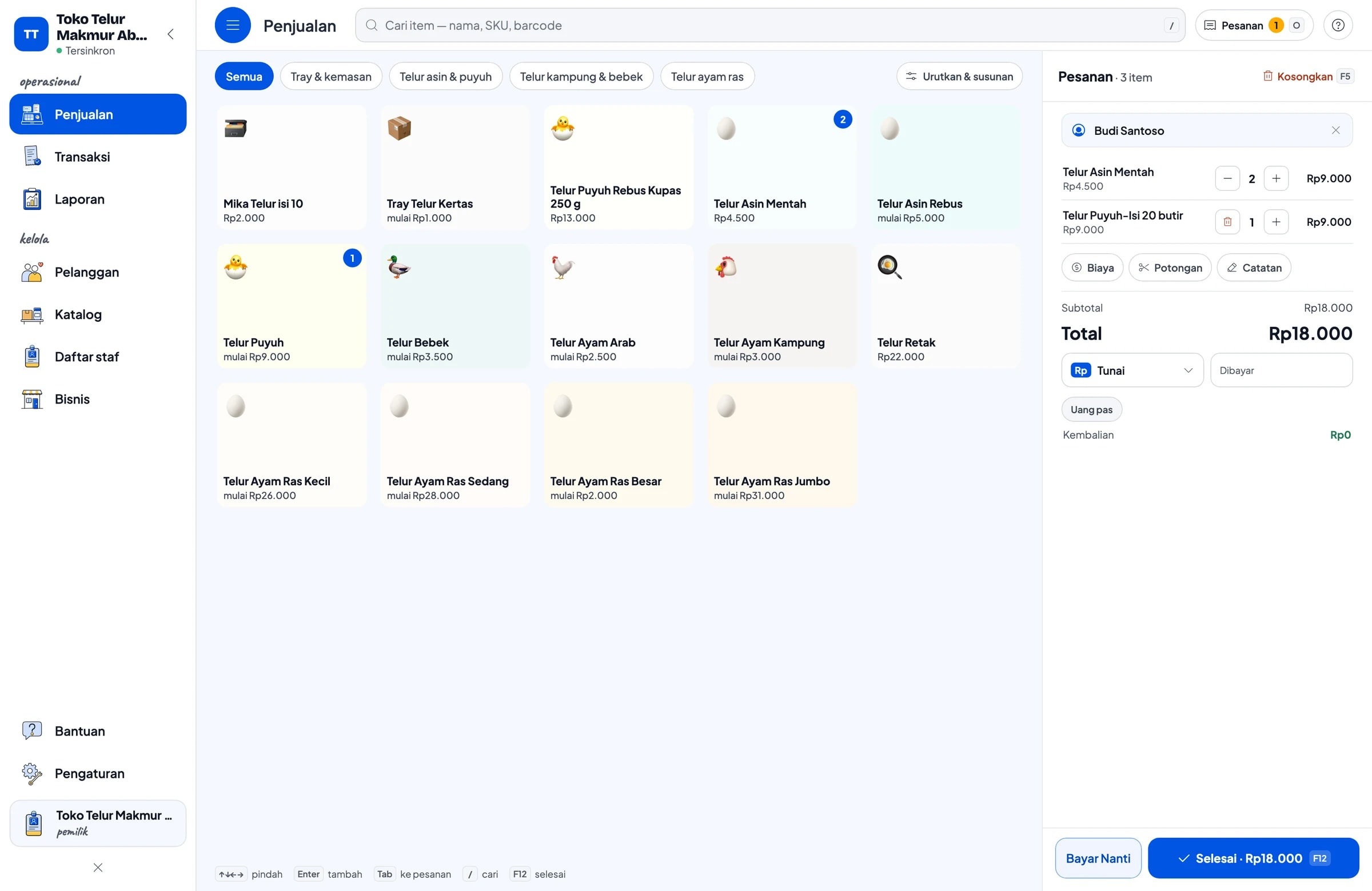1372x891 pixels.
Task: Filter by Telur asin & puyuh
Action: click(x=445, y=76)
